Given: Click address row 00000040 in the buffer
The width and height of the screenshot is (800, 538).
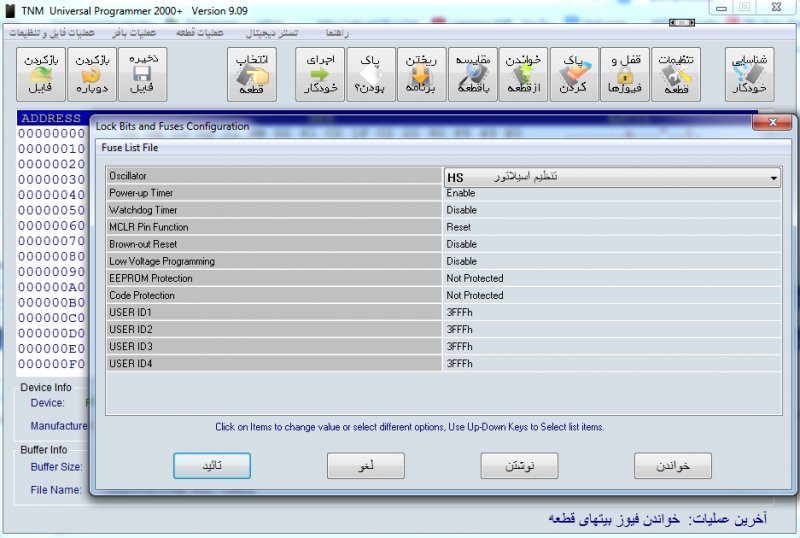Looking at the screenshot, I should point(52,195).
